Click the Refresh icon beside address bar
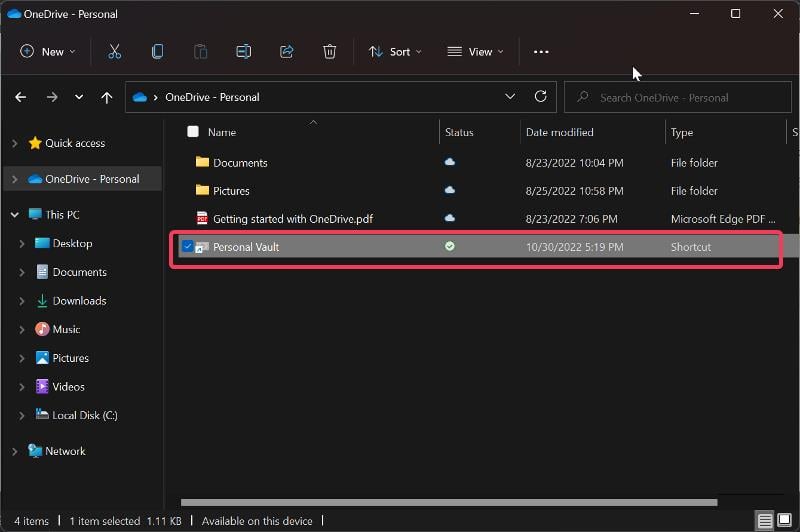Viewport: 800px width, 532px height. pyautogui.click(x=541, y=96)
